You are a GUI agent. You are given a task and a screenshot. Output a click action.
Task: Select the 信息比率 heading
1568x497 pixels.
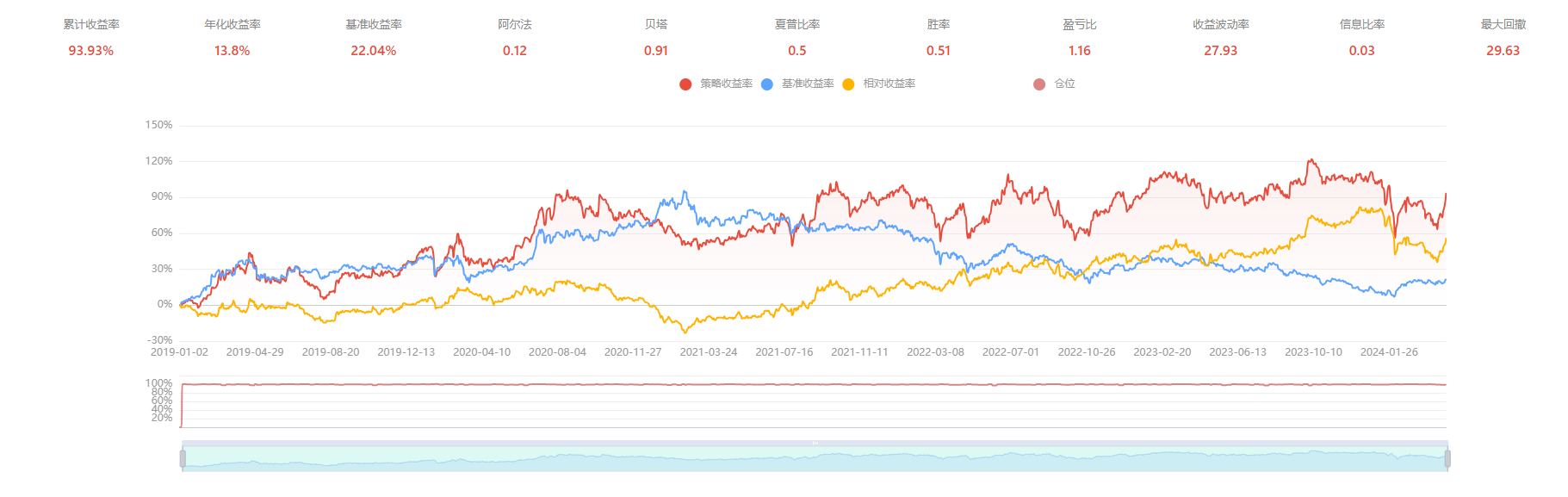click(1362, 24)
